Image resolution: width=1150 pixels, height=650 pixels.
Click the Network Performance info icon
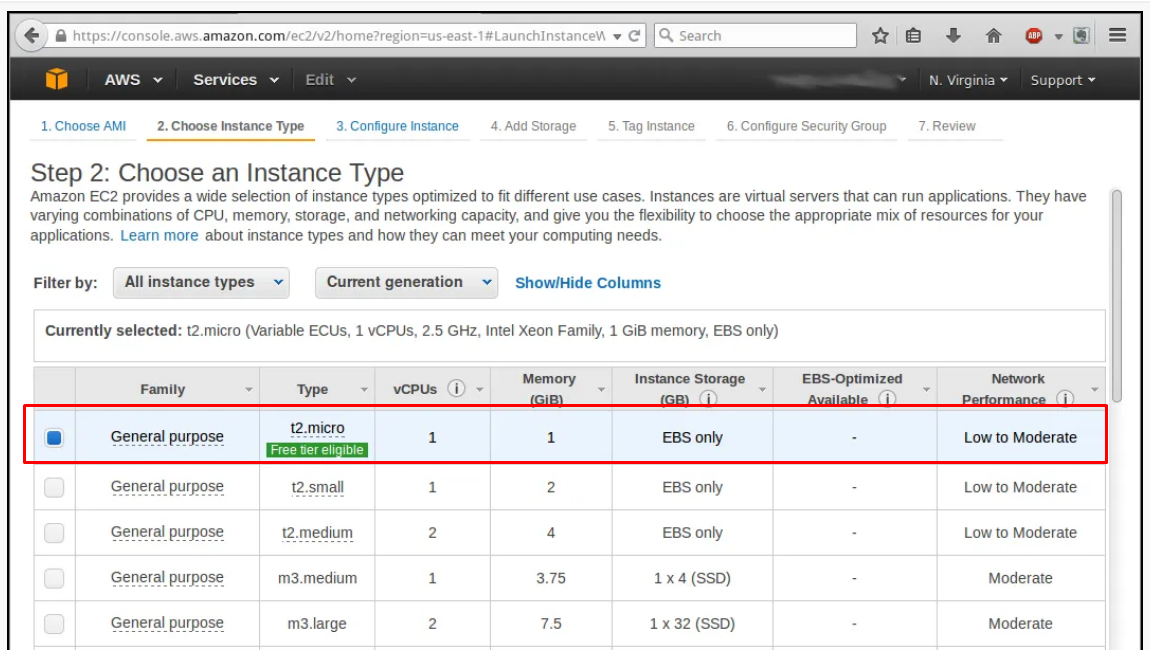click(1065, 398)
